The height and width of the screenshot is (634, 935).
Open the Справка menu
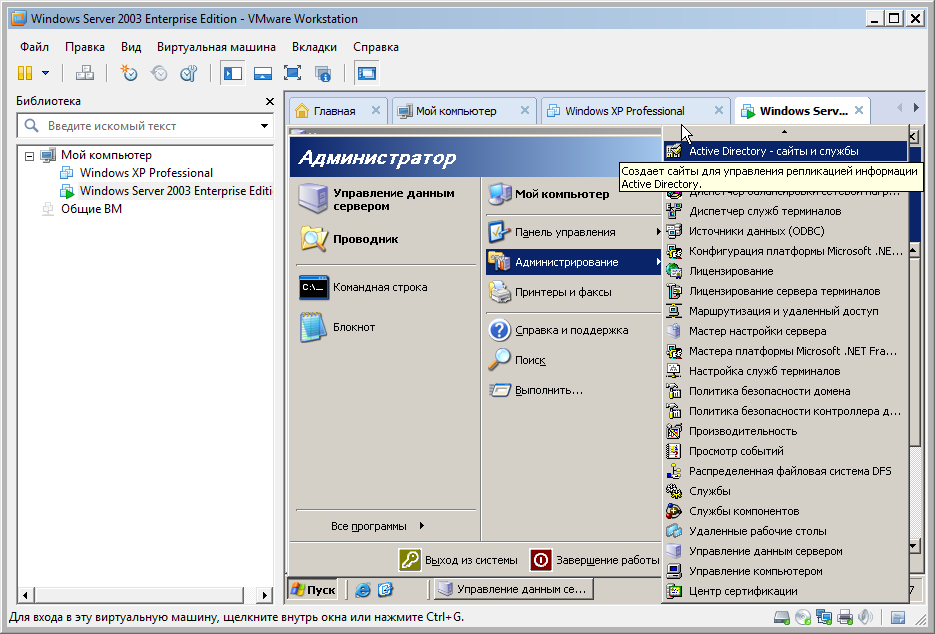point(376,47)
